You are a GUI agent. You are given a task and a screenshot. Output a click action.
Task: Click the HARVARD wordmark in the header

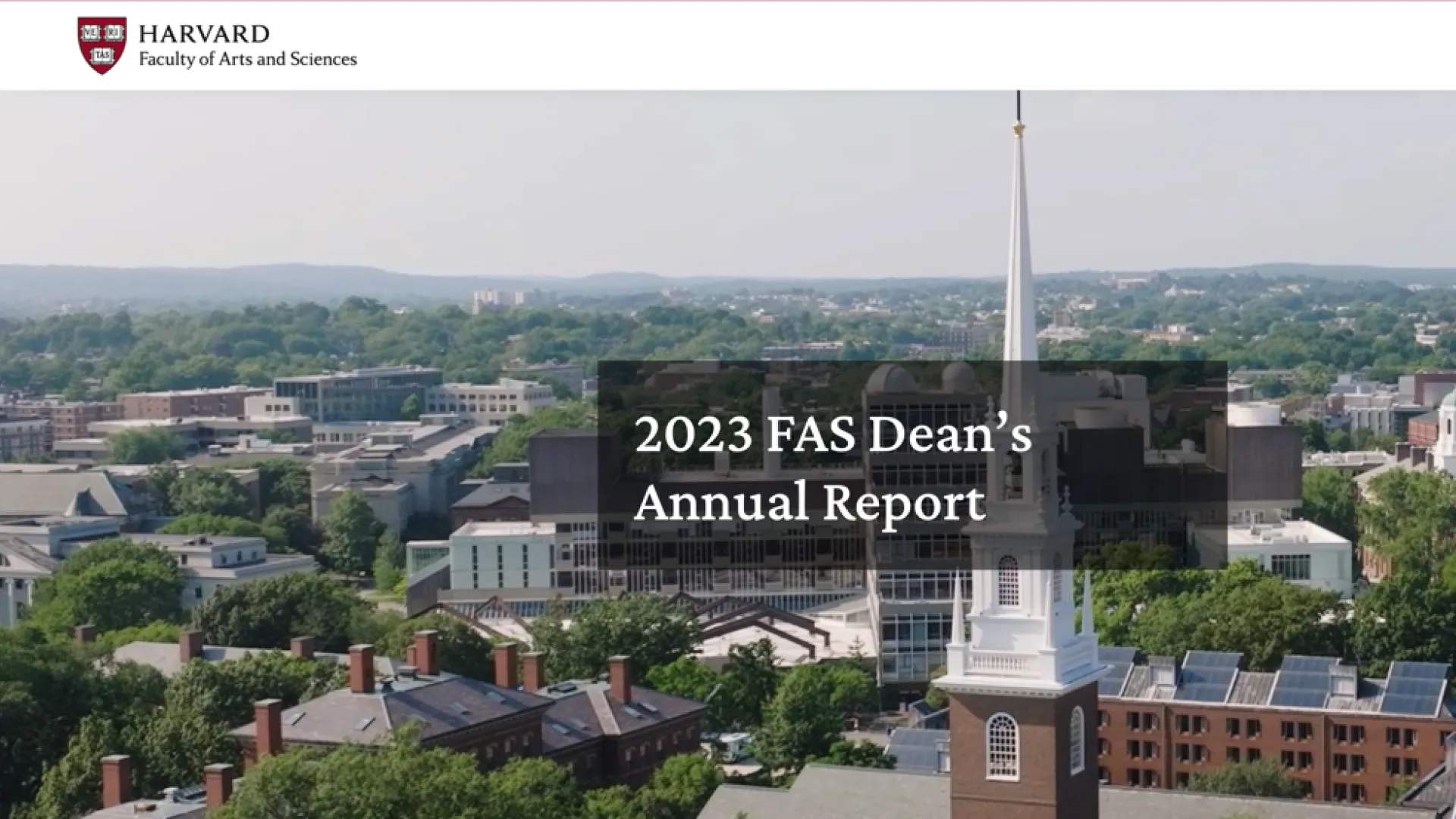tap(204, 34)
